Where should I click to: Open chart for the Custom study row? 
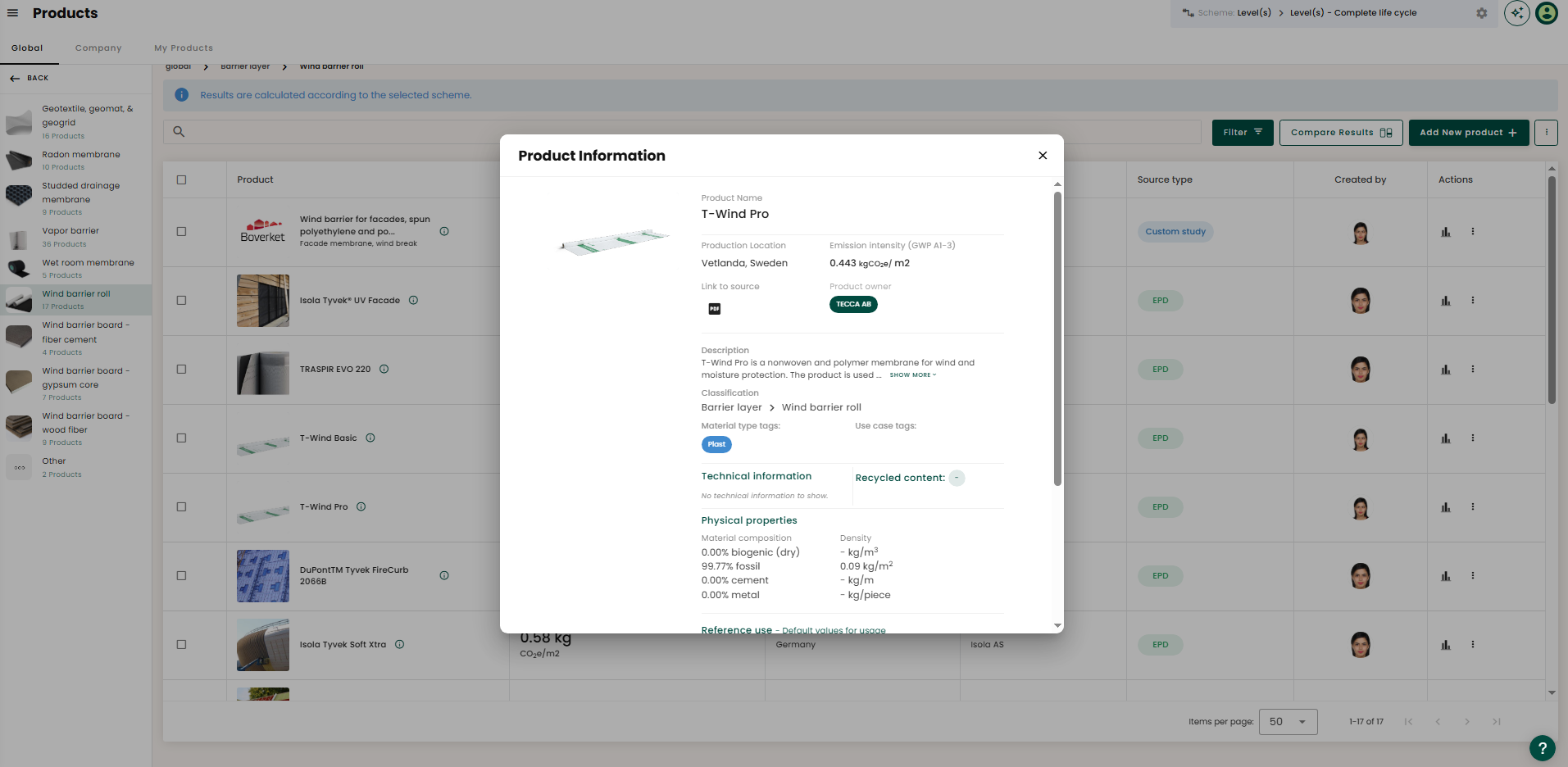pyautogui.click(x=1446, y=232)
